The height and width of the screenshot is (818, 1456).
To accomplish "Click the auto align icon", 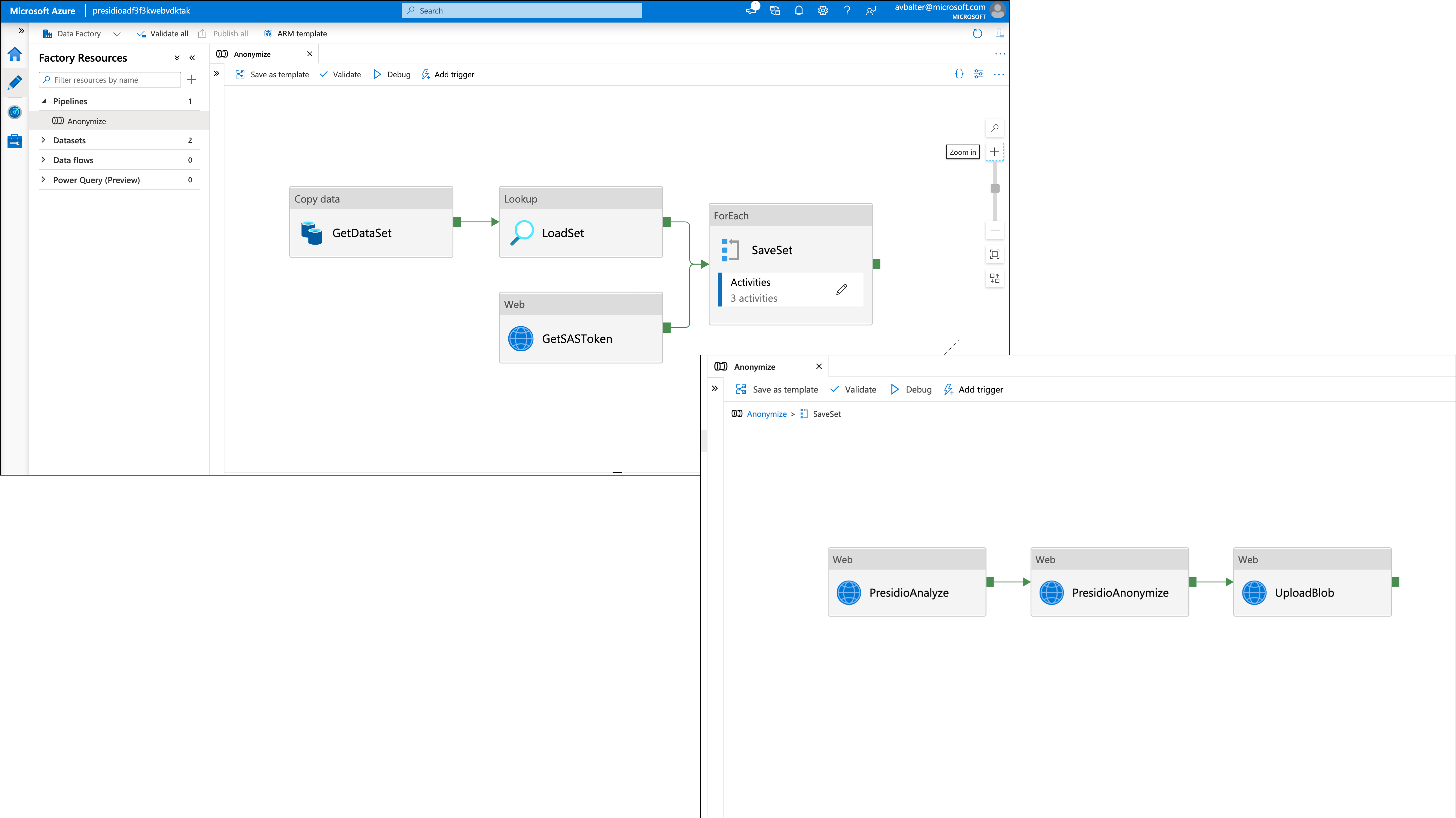I will pyautogui.click(x=995, y=278).
